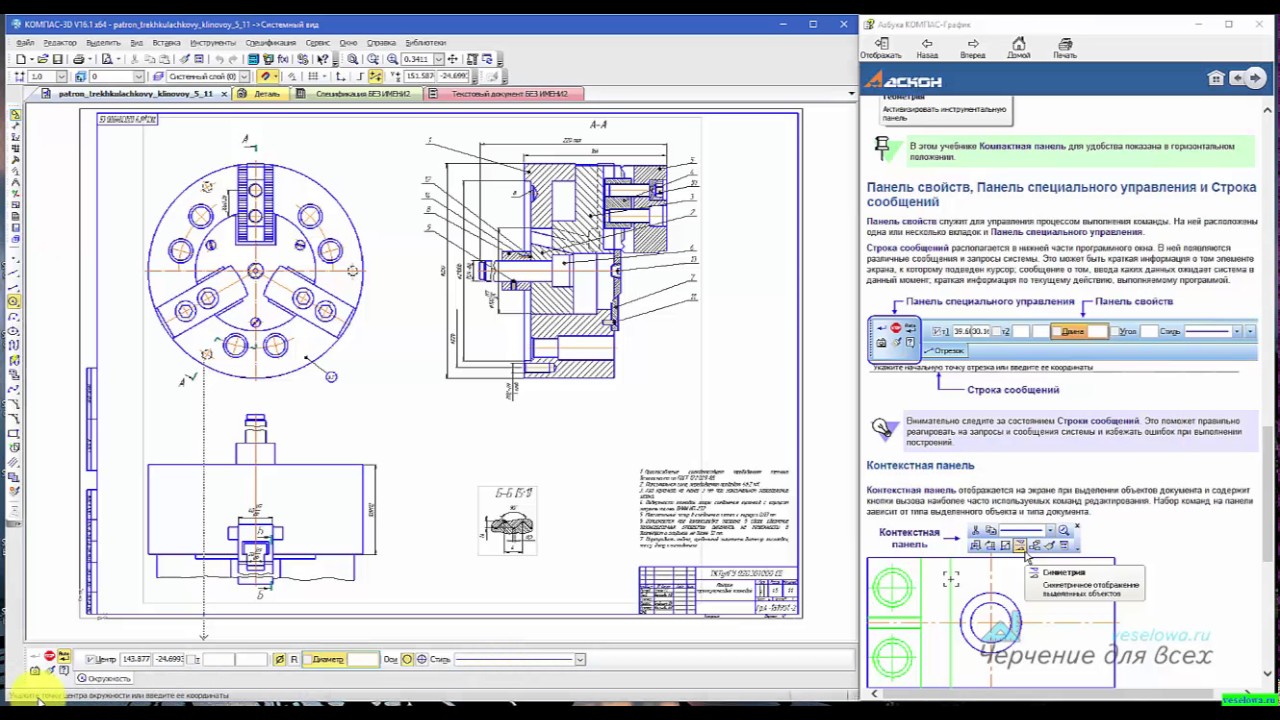Open Библиотеки menu

(x=425, y=43)
